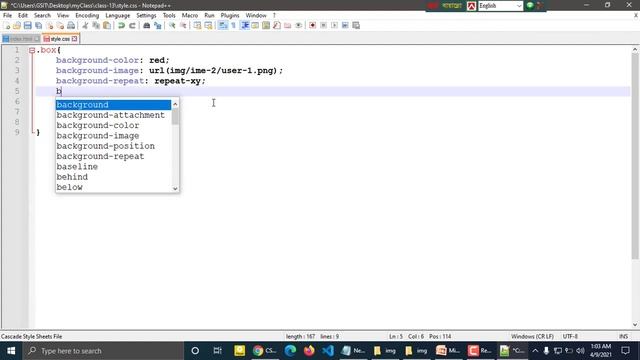Click the editor vertical scrollbar
Viewport: 640px width, 360px height.
click(x=635, y=155)
